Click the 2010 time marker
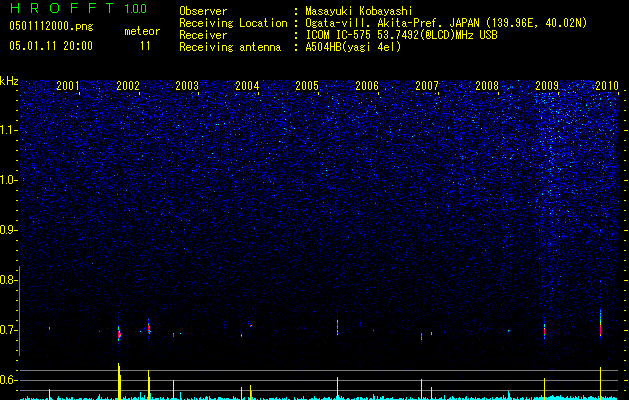This screenshot has height=400, width=629. [x=607, y=85]
